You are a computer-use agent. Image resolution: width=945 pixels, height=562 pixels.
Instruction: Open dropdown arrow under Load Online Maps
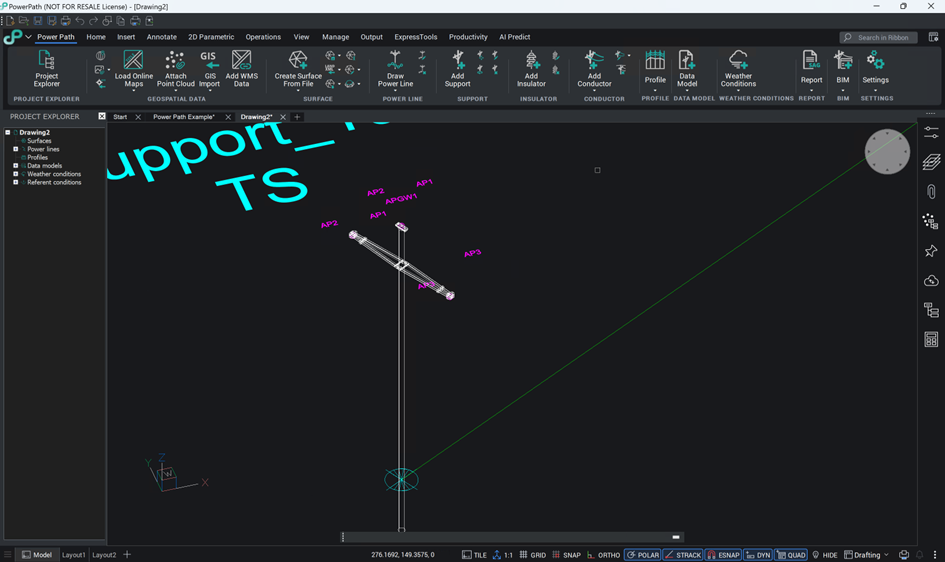click(133, 91)
